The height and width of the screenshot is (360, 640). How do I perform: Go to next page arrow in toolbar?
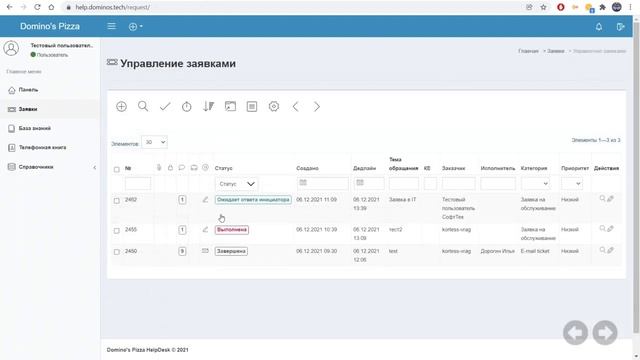[317, 107]
